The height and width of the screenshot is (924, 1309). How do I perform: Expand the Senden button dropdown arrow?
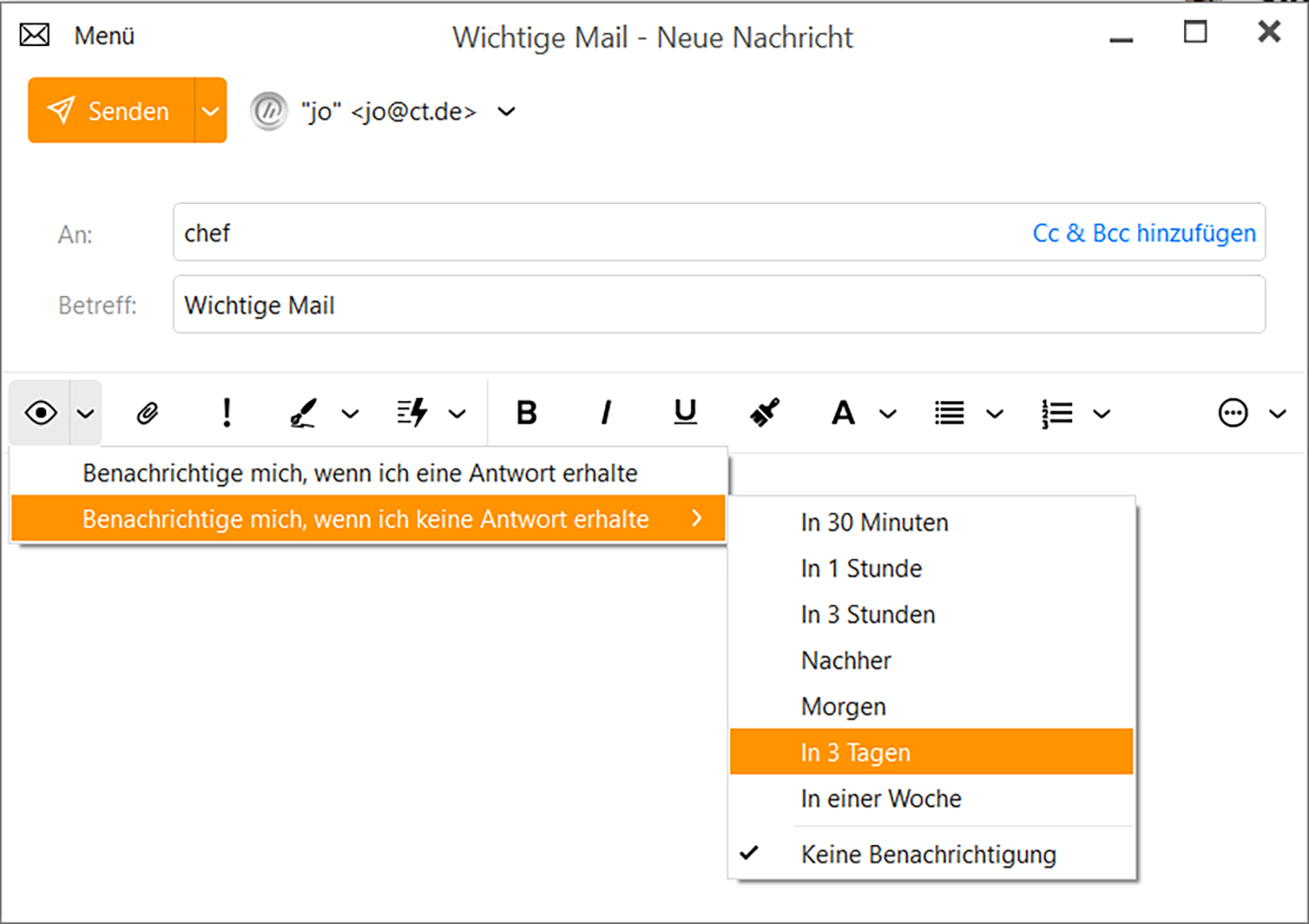(210, 111)
